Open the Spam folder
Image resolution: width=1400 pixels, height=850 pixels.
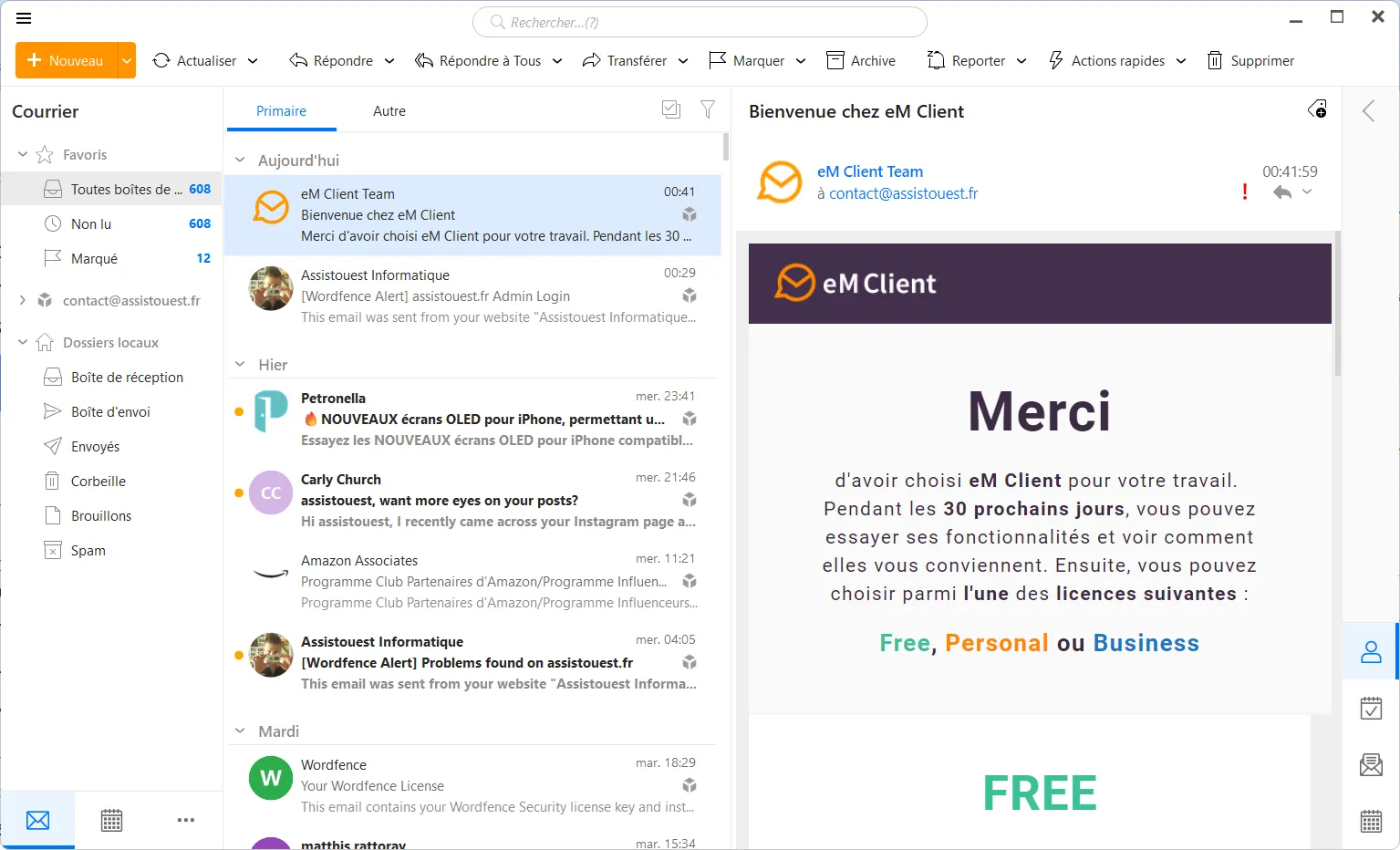[x=111, y=551]
